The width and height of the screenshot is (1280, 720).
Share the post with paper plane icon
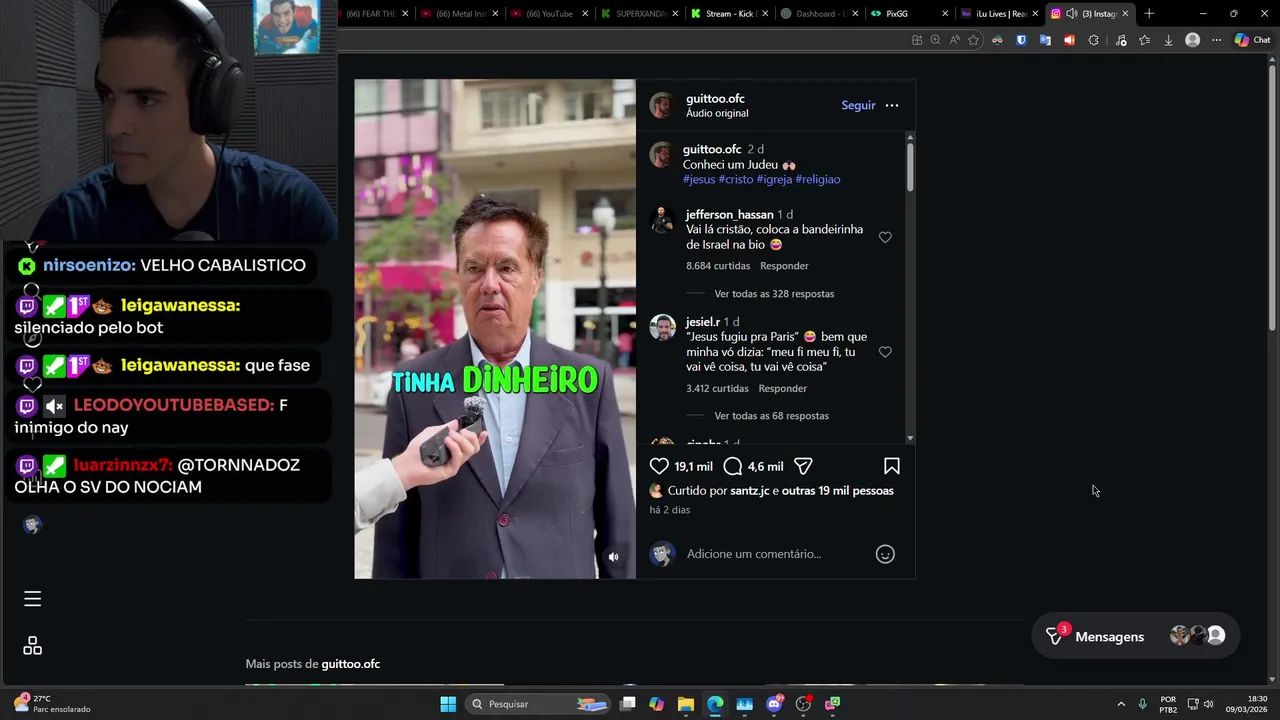click(803, 466)
